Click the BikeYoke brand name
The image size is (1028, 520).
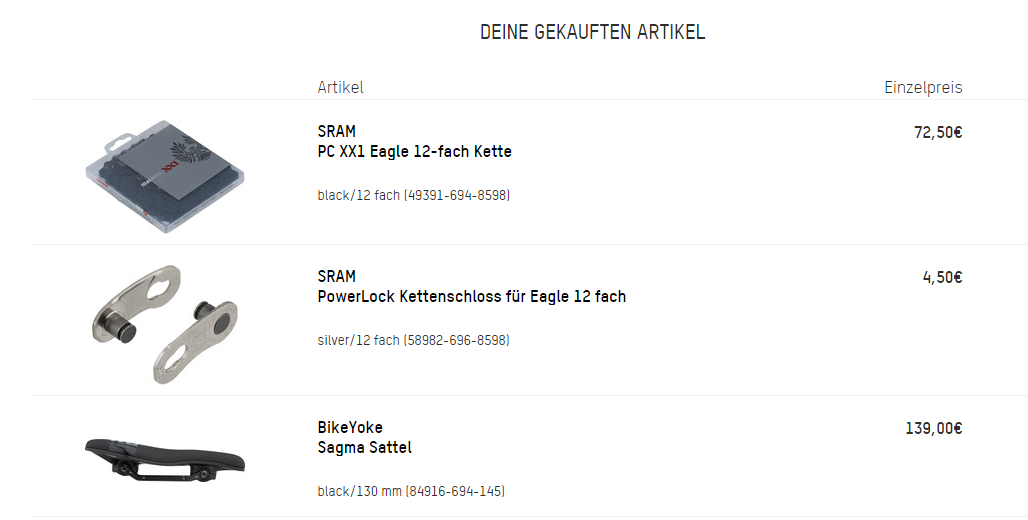(x=350, y=428)
